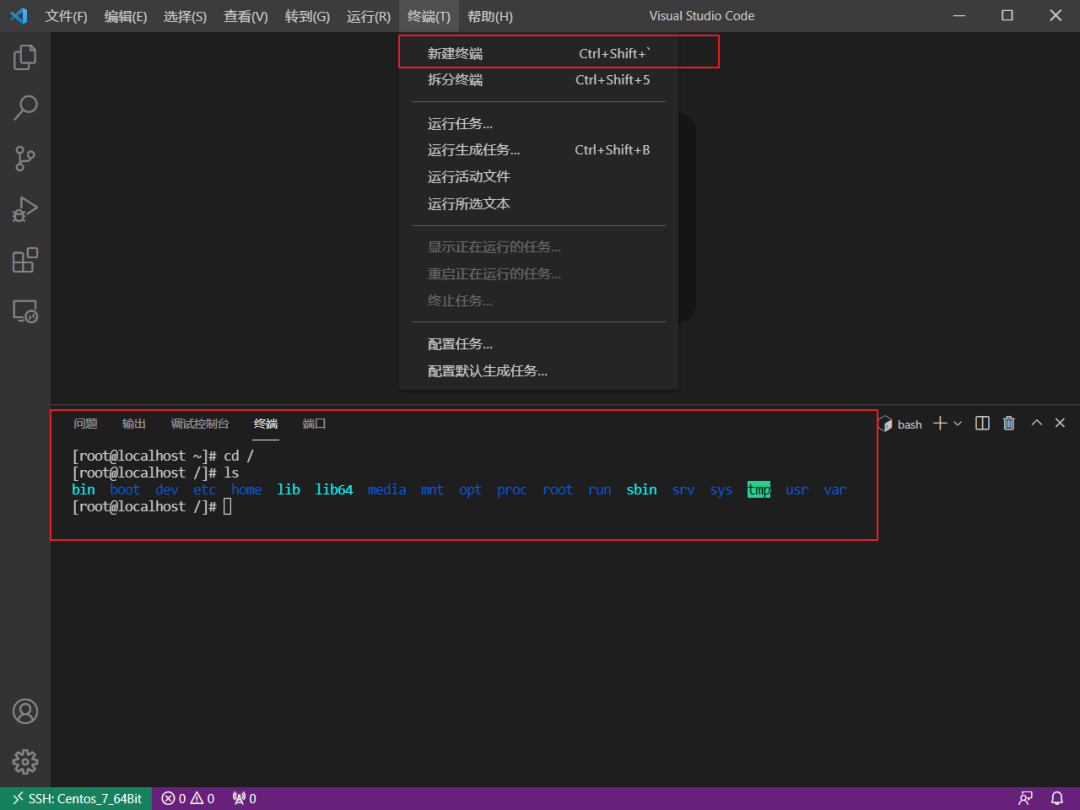This screenshot has height=810, width=1080.
Task: Select 运行所选文本 menu entry
Action: tap(539, 204)
